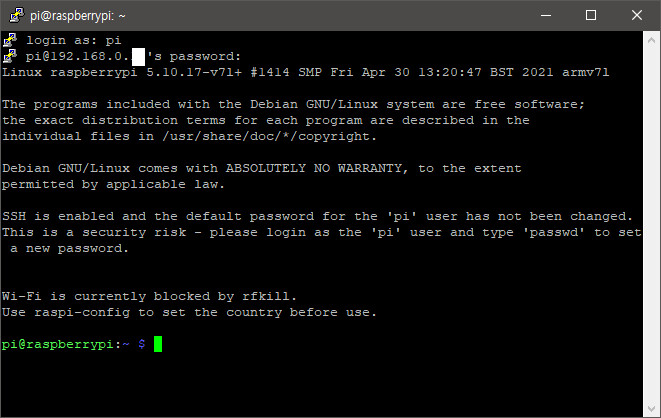Click the 'login as: pi' text
The image size is (661, 418).
71,40
